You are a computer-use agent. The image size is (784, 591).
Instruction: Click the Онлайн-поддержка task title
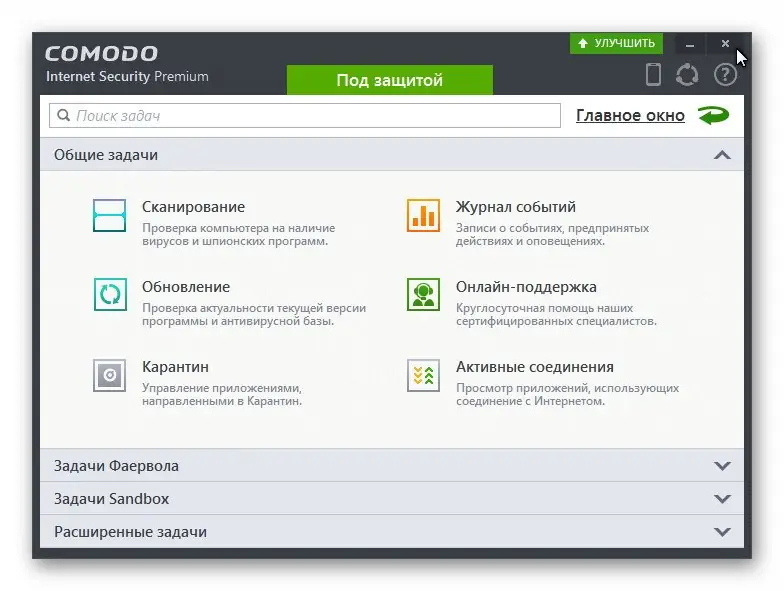(x=526, y=287)
